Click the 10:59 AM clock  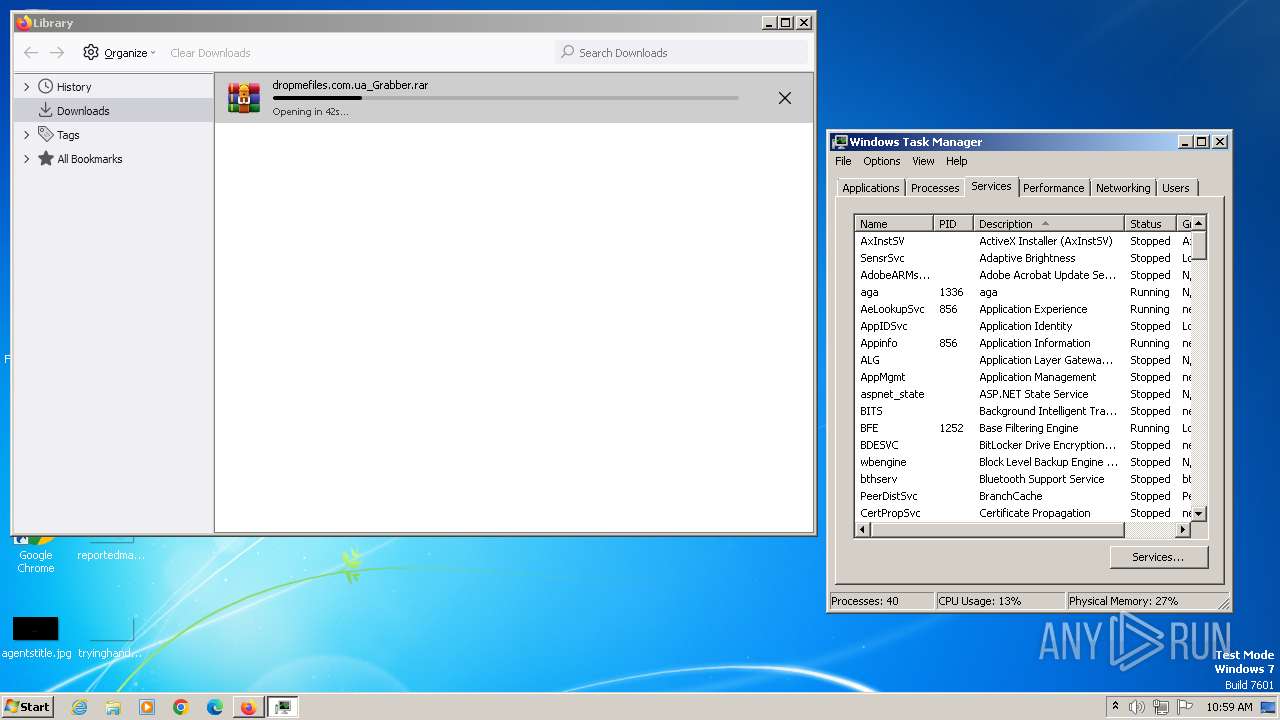pyautogui.click(x=1229, y=707)
